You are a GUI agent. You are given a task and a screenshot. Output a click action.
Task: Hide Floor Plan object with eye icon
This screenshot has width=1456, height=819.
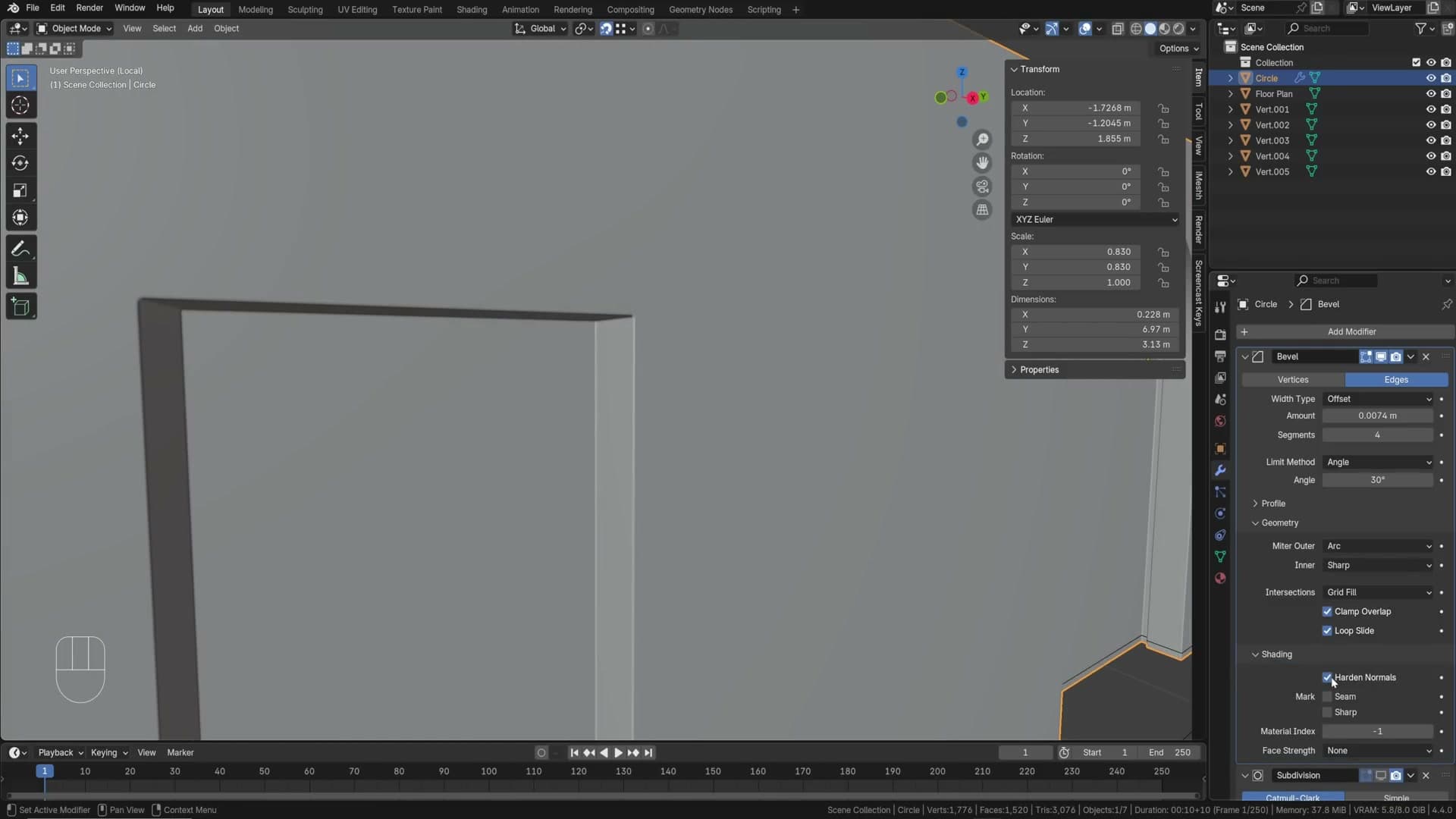[x=1430, y=94]
